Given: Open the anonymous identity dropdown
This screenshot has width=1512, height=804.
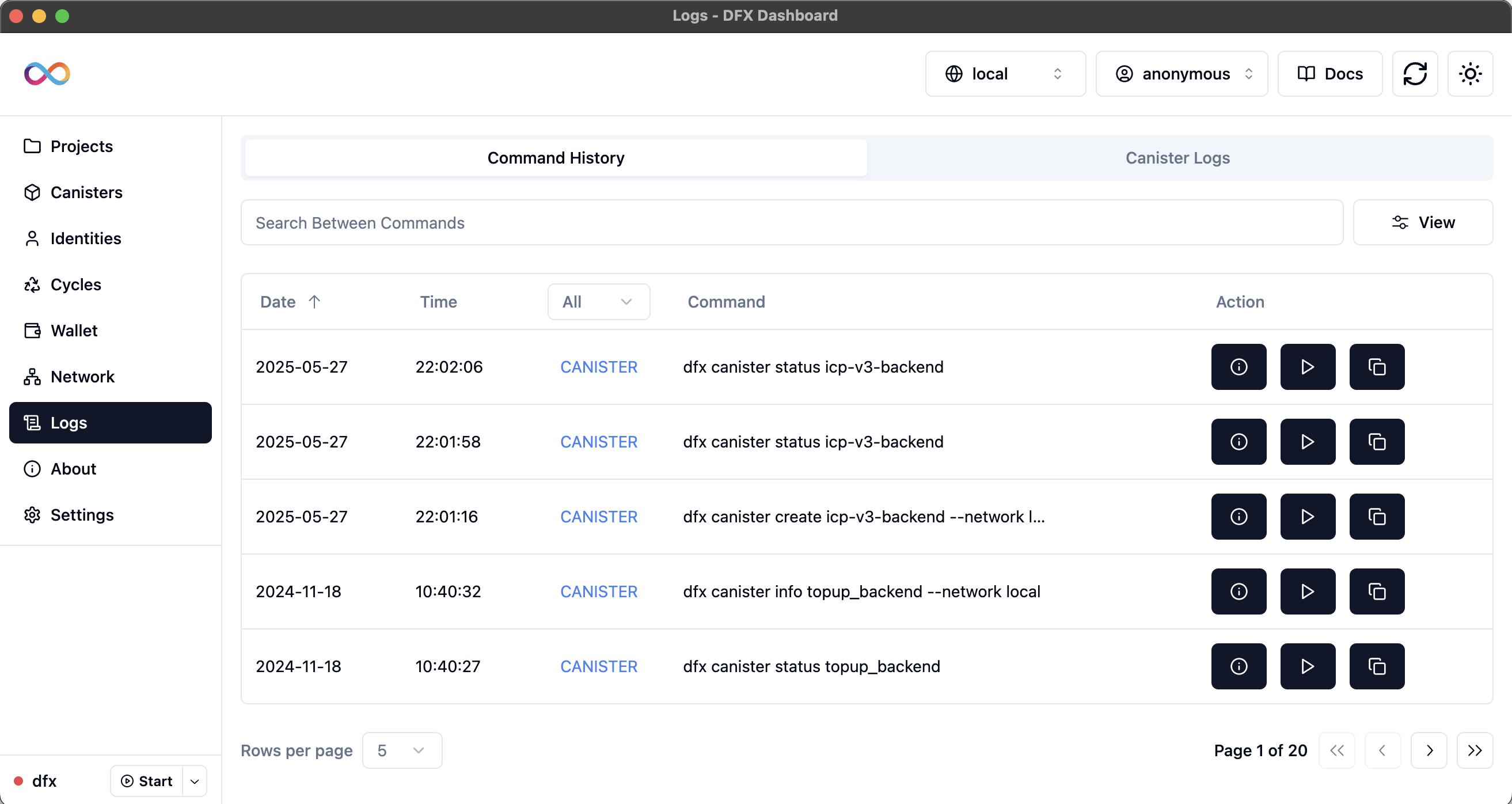Looking at the screenshot, I should pyautogui.click(x=1181, y=73).
